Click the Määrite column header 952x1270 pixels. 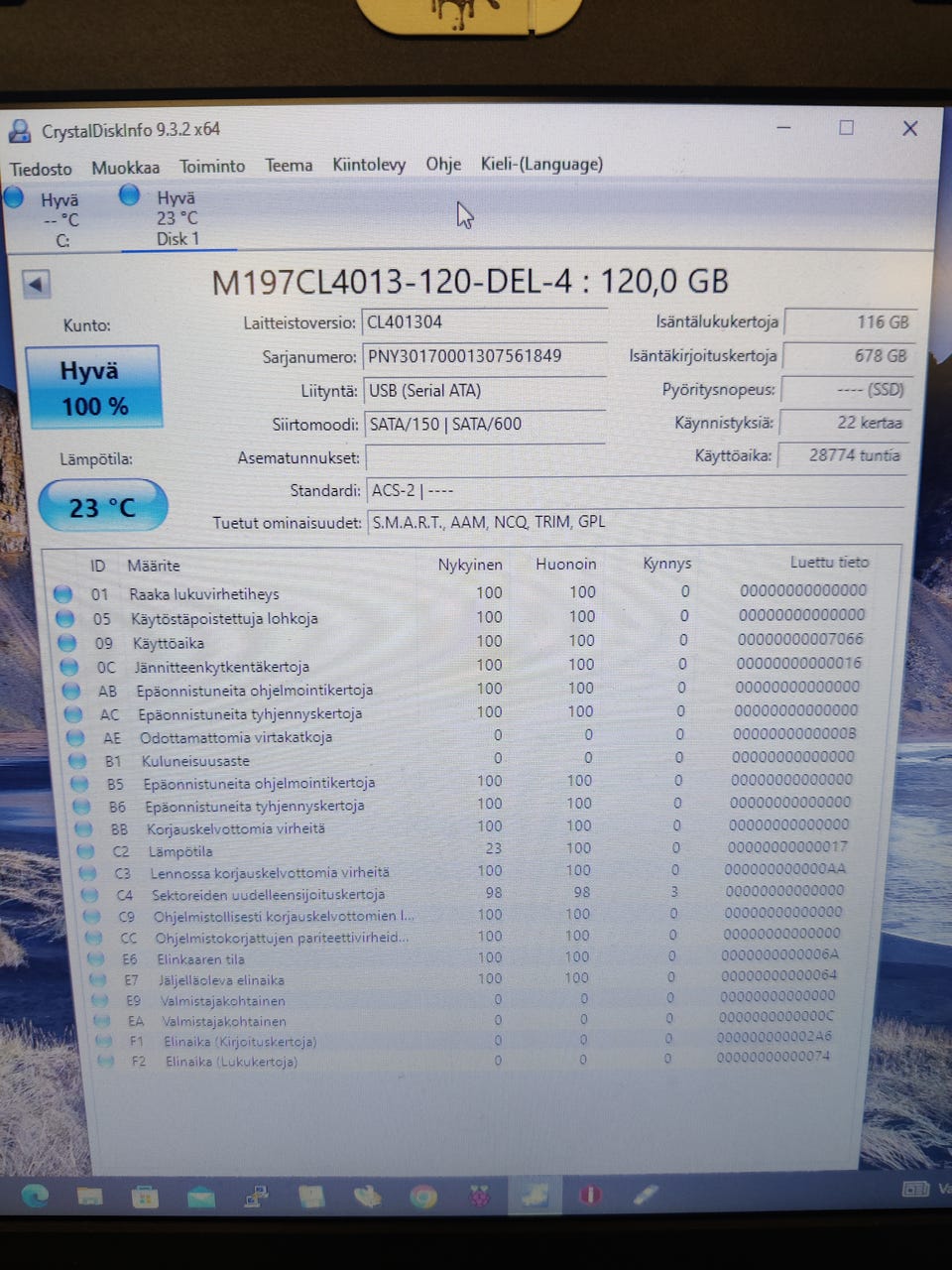click(154, 566)
